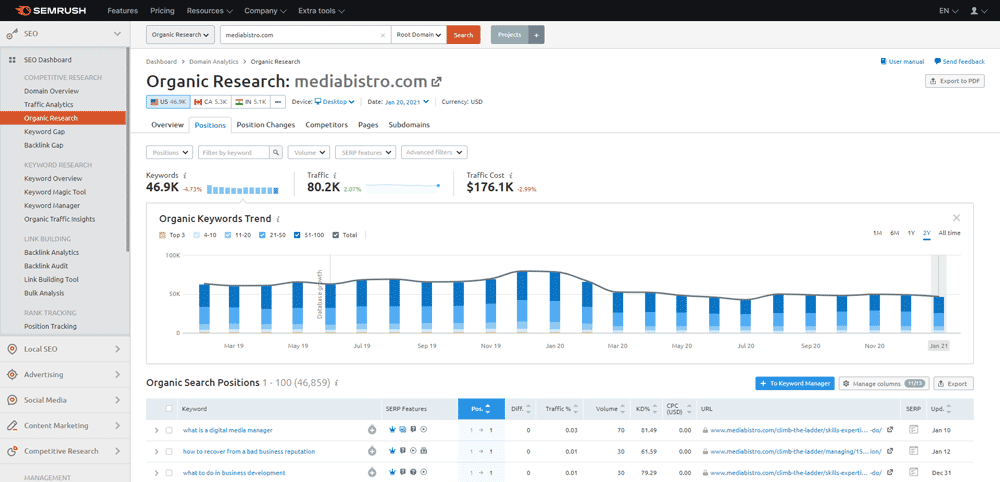The image size is (1000, 482).
Task: Select US 46.9K database
Action: [167, 101]
